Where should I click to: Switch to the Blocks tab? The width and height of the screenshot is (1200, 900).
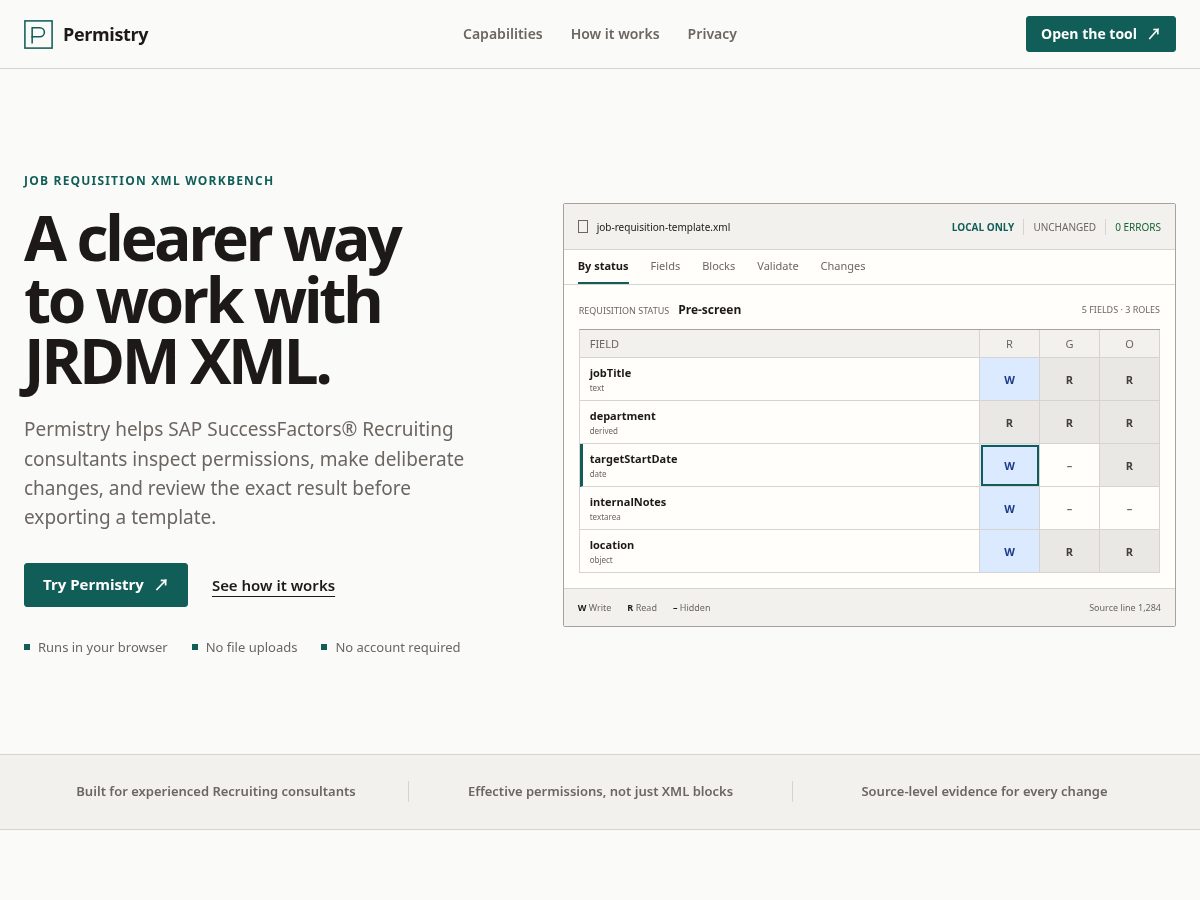[x=718, y=266]
